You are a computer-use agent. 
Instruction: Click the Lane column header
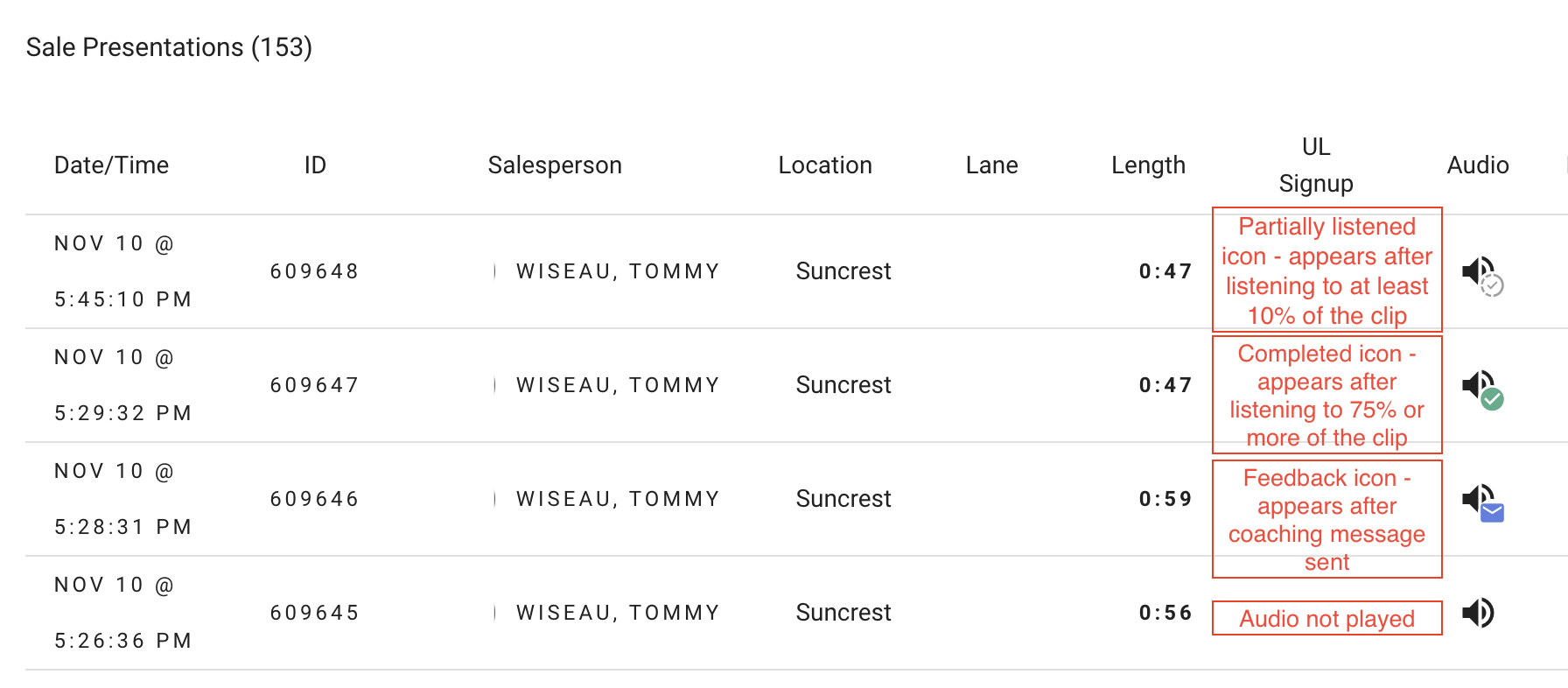[991, 165]
